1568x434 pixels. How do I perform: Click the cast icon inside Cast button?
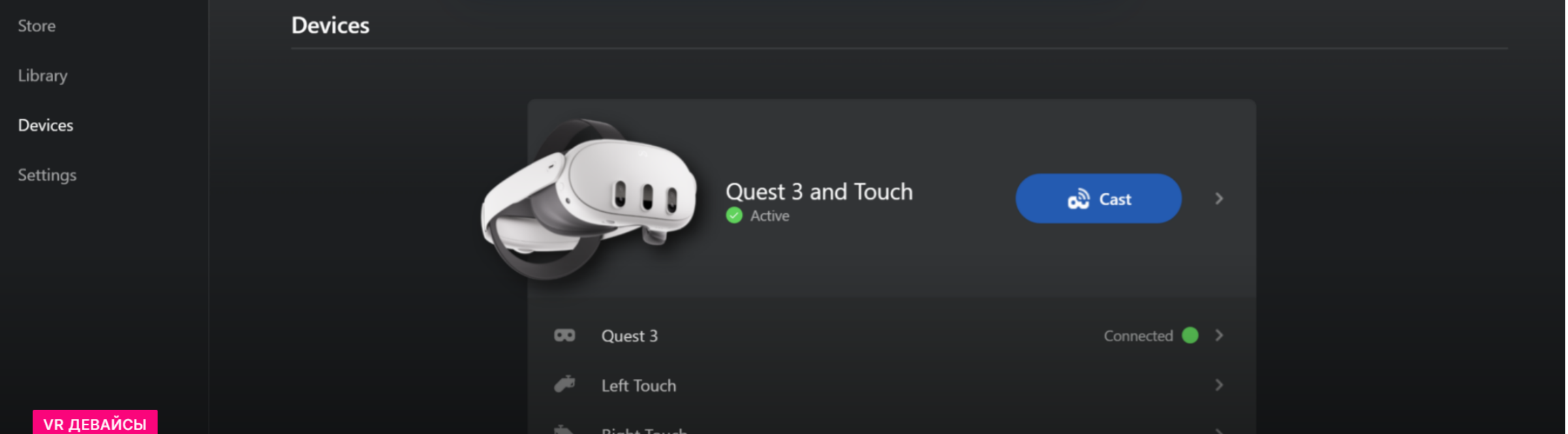tap(1079, 199)
